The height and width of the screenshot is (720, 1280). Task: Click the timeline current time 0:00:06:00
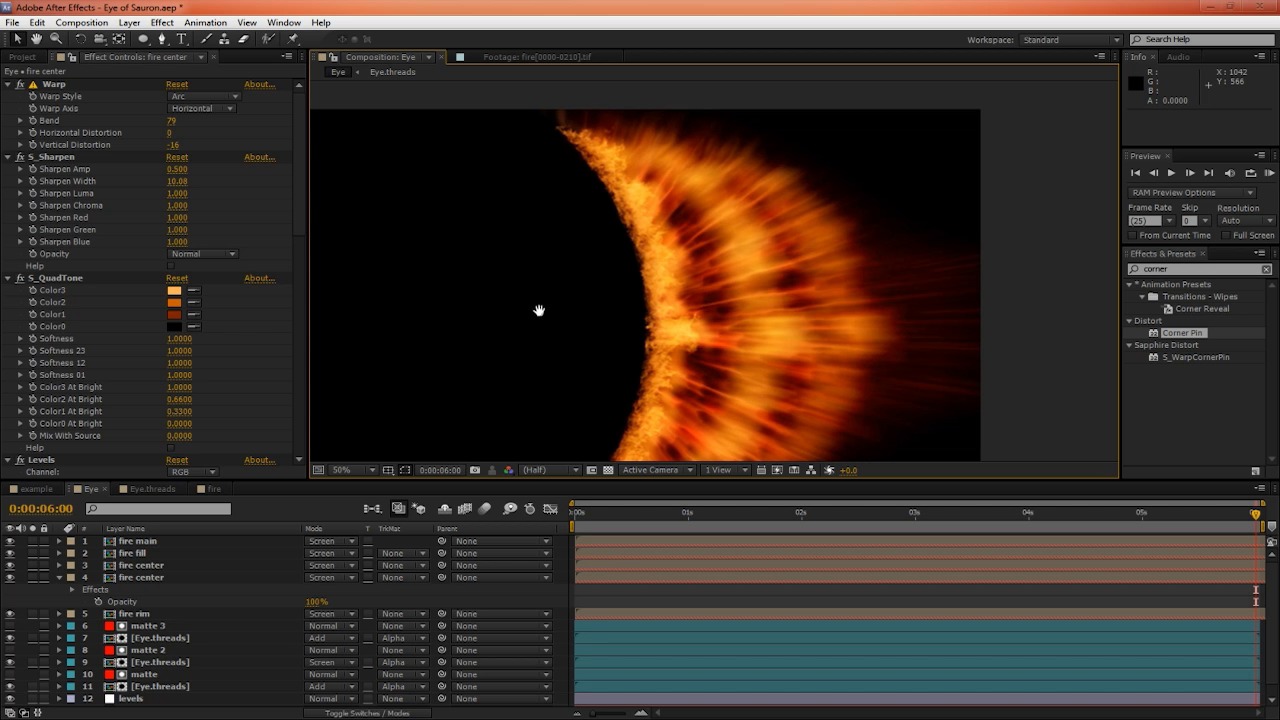point(41,509)
